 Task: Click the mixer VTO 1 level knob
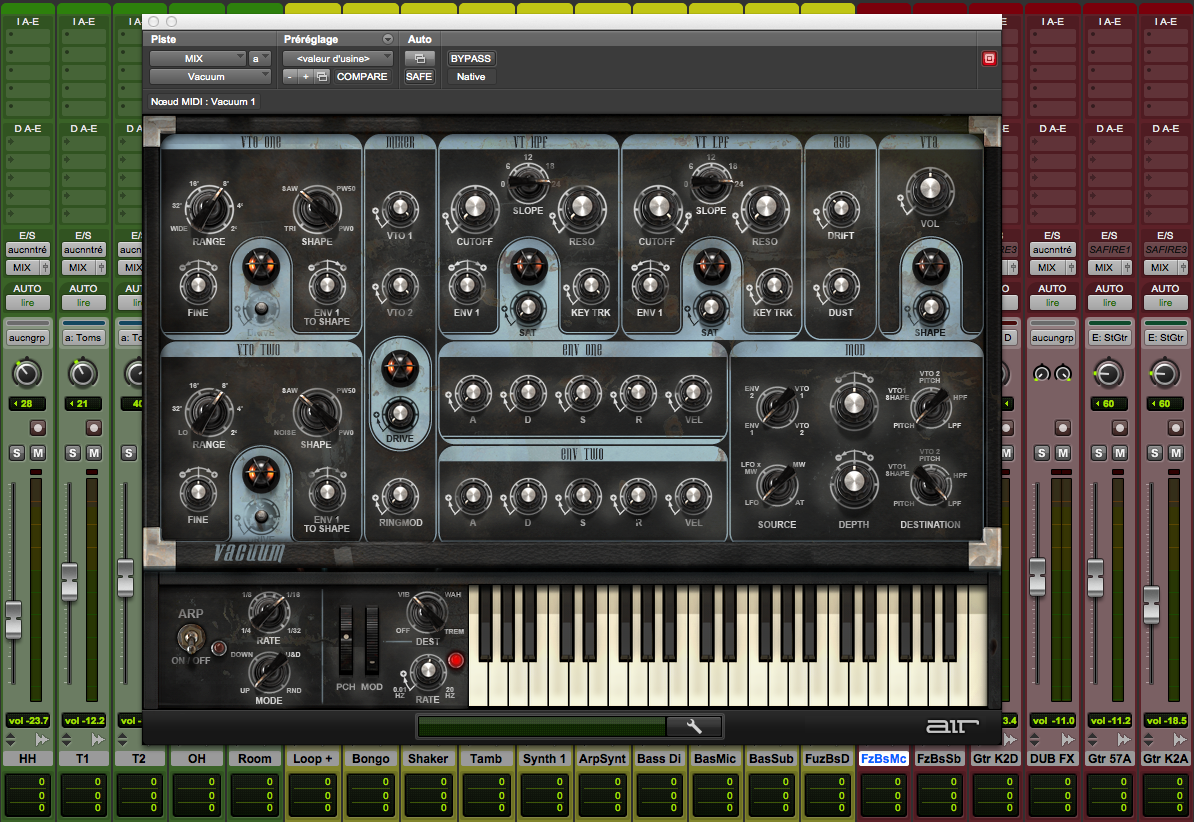coord(399,209)
